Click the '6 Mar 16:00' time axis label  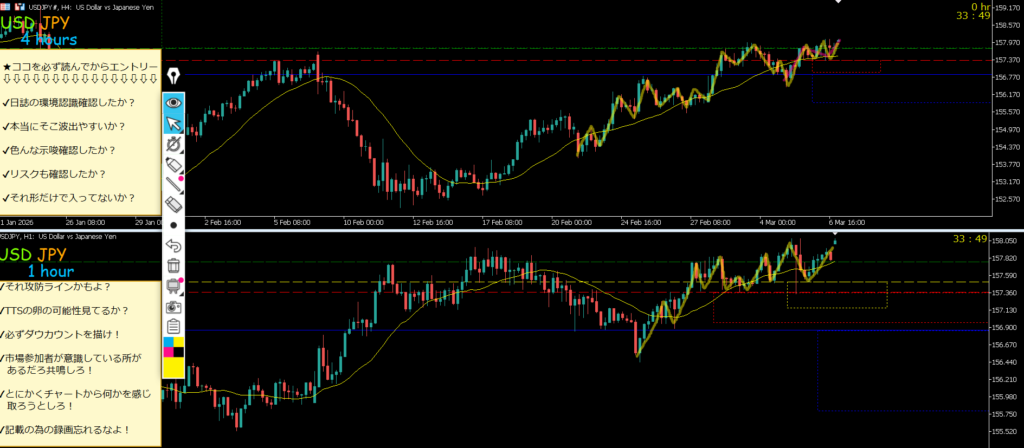pos(847,223)
